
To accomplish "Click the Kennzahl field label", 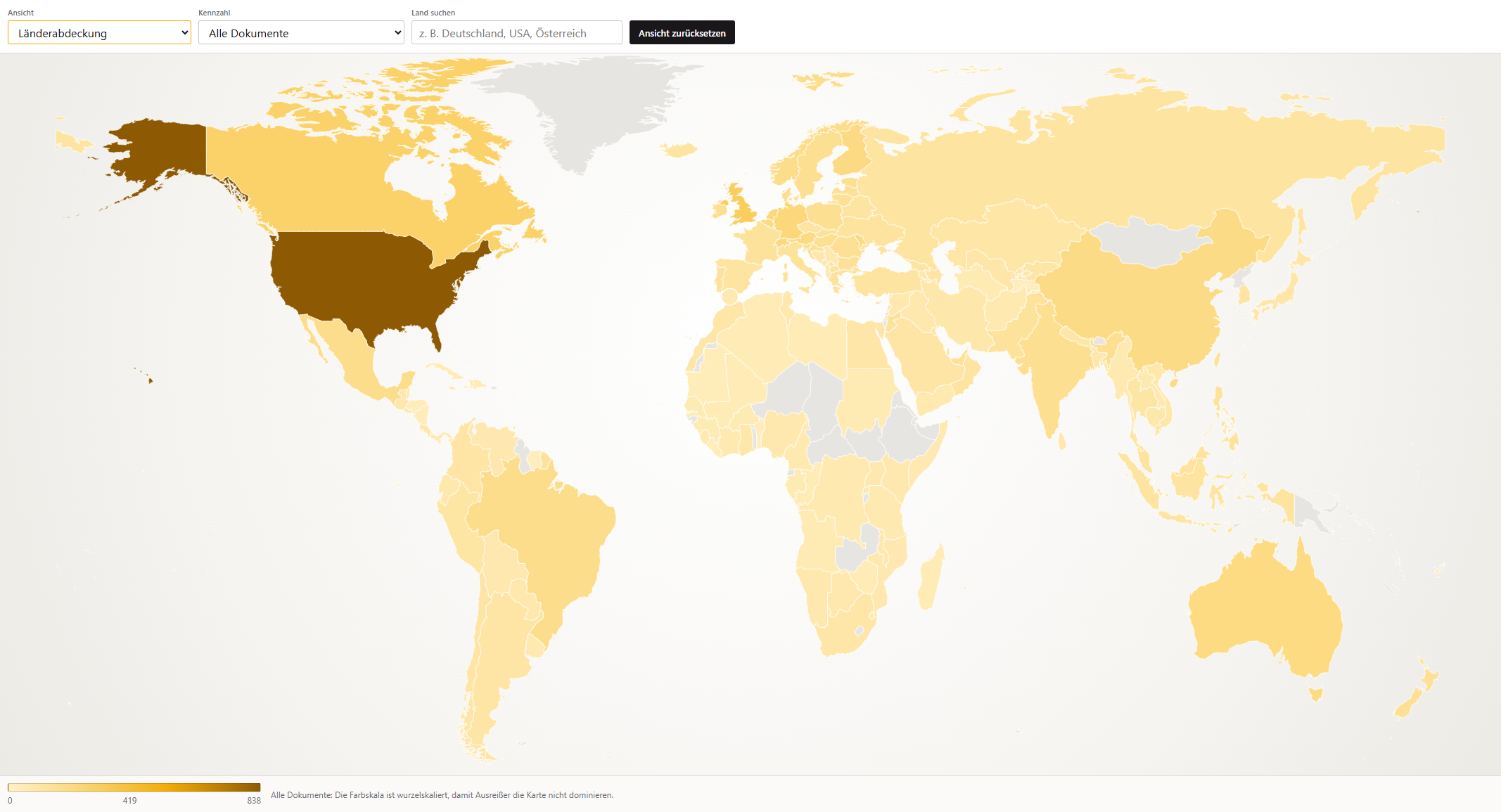I will 215,13.
